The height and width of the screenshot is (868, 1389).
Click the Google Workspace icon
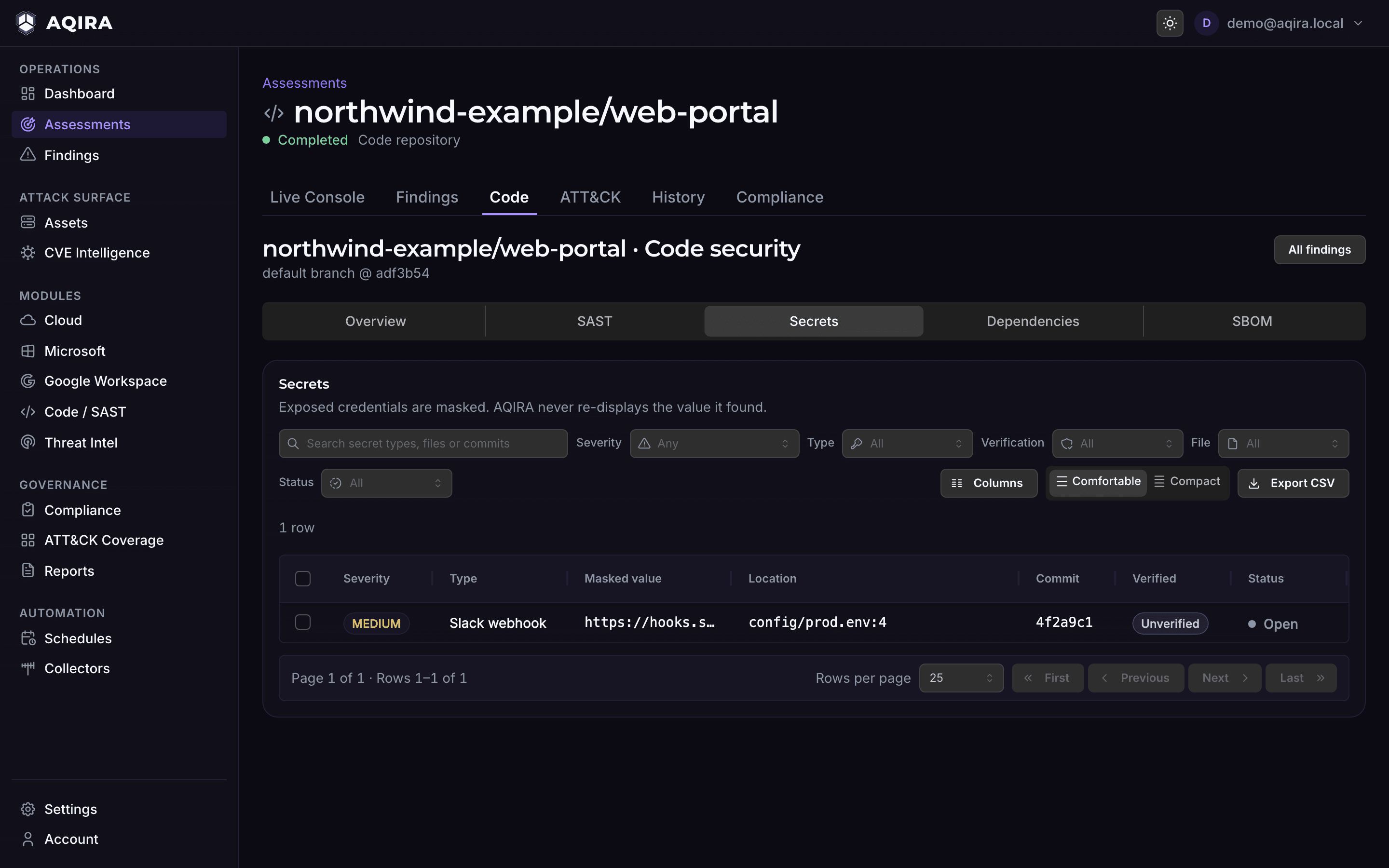click(x=27, y=381)
